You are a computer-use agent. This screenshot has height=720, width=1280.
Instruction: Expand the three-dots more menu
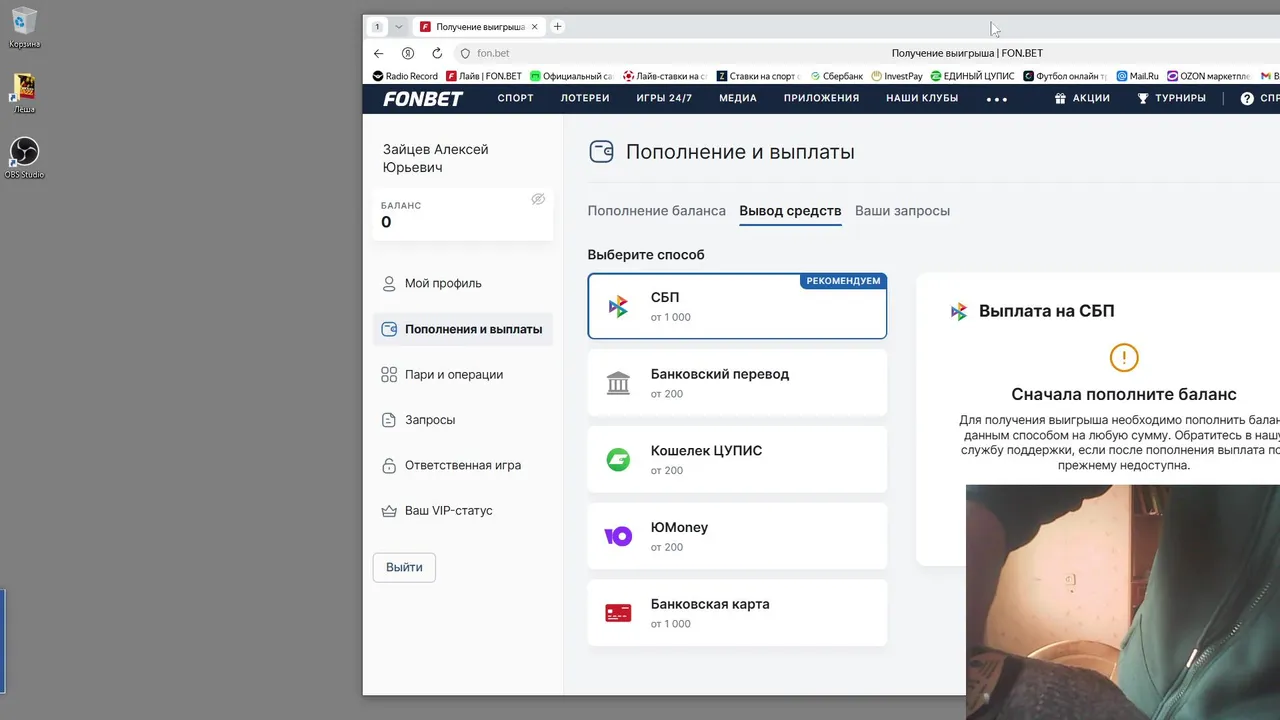(x=997, y=99)
